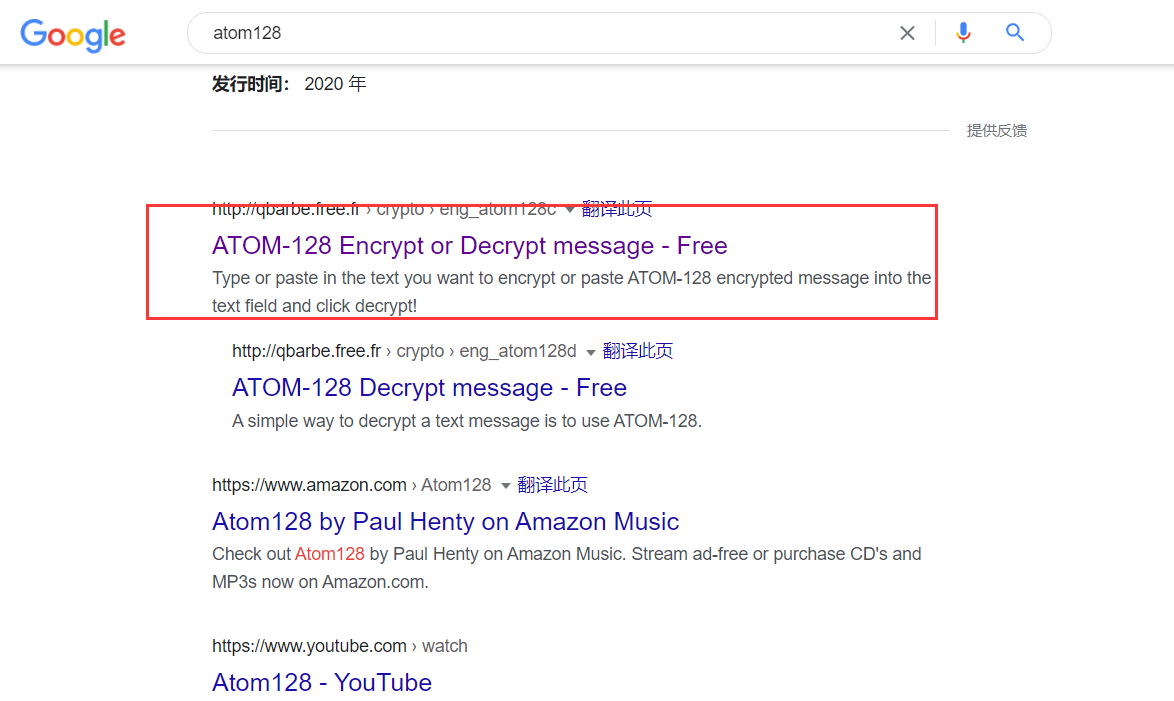Open Atom128 by Paul Henty on Amazon Music
Image resolution: width=1174 pixels, height=701 pixels.
[x=445, y=521]
